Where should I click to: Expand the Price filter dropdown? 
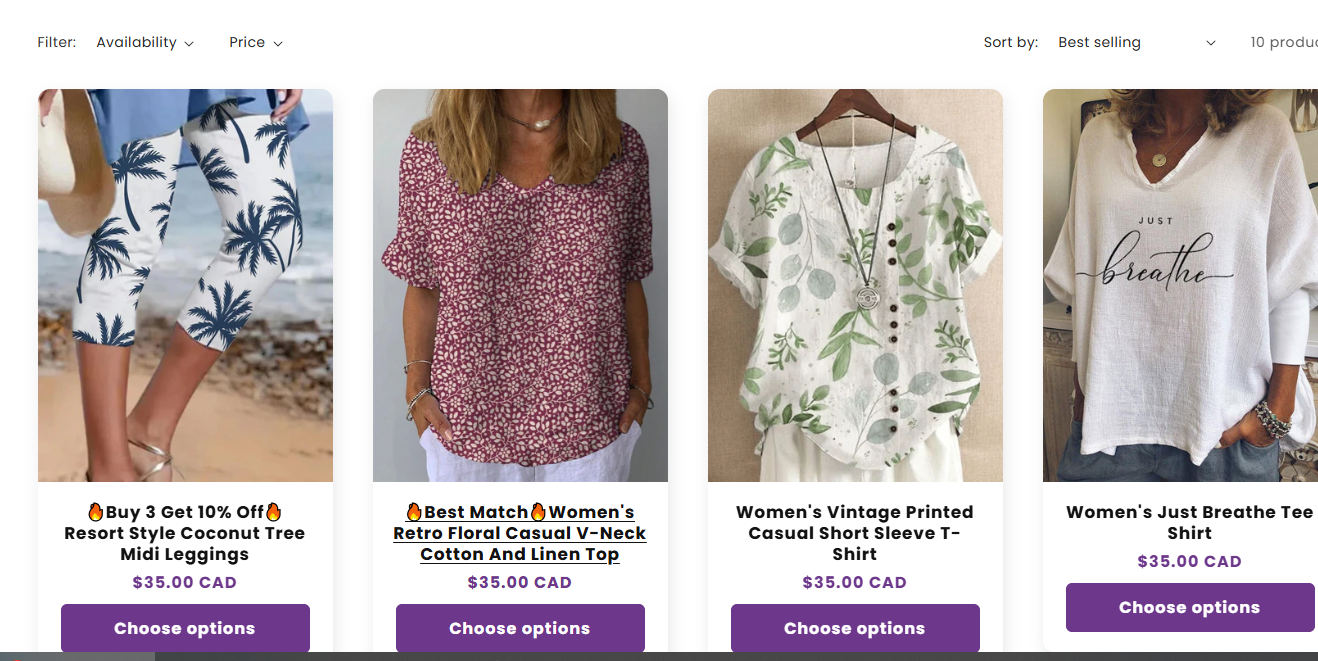(255, 43)
